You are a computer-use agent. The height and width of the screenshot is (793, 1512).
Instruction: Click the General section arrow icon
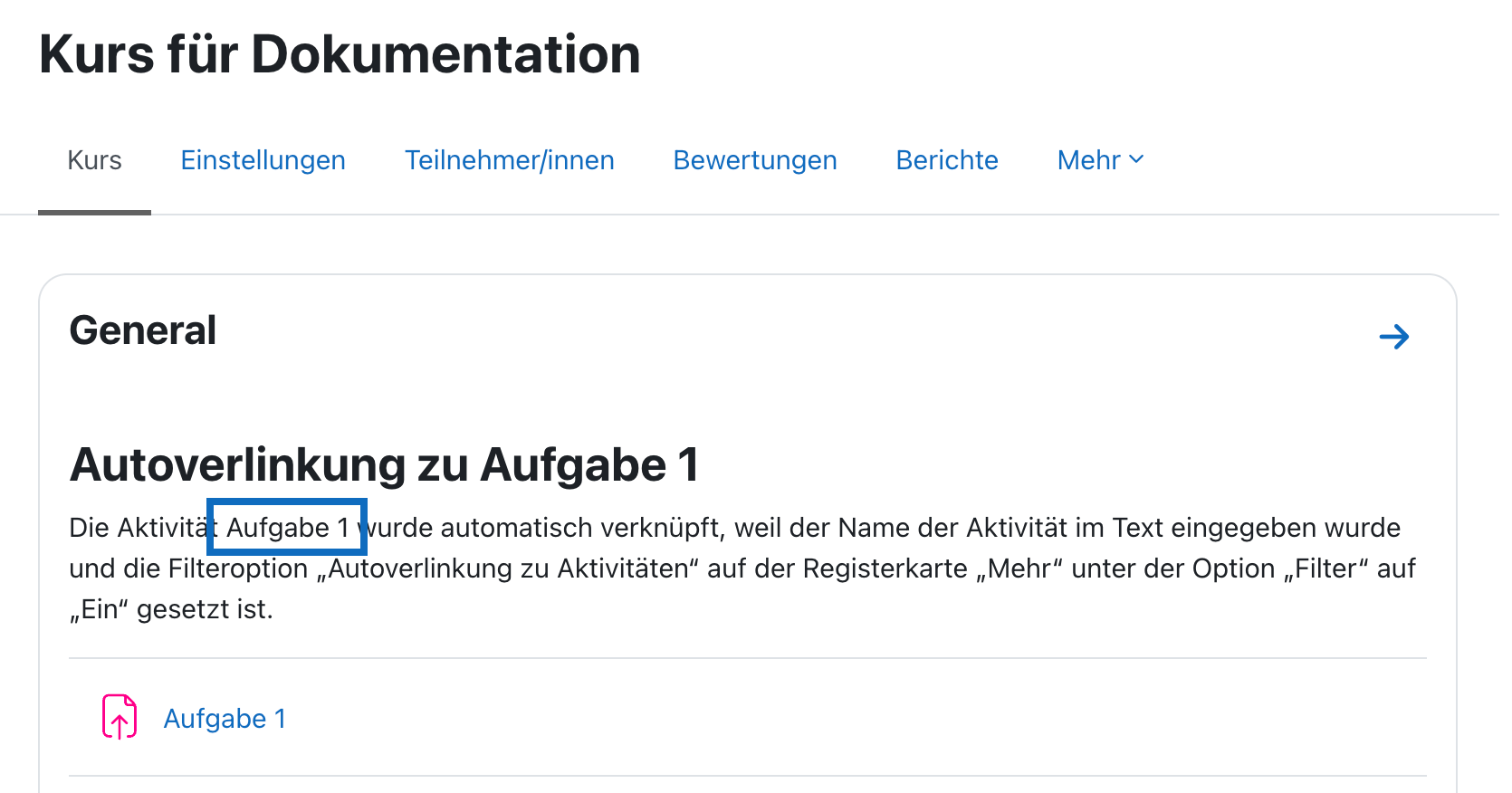point(1394,337)
